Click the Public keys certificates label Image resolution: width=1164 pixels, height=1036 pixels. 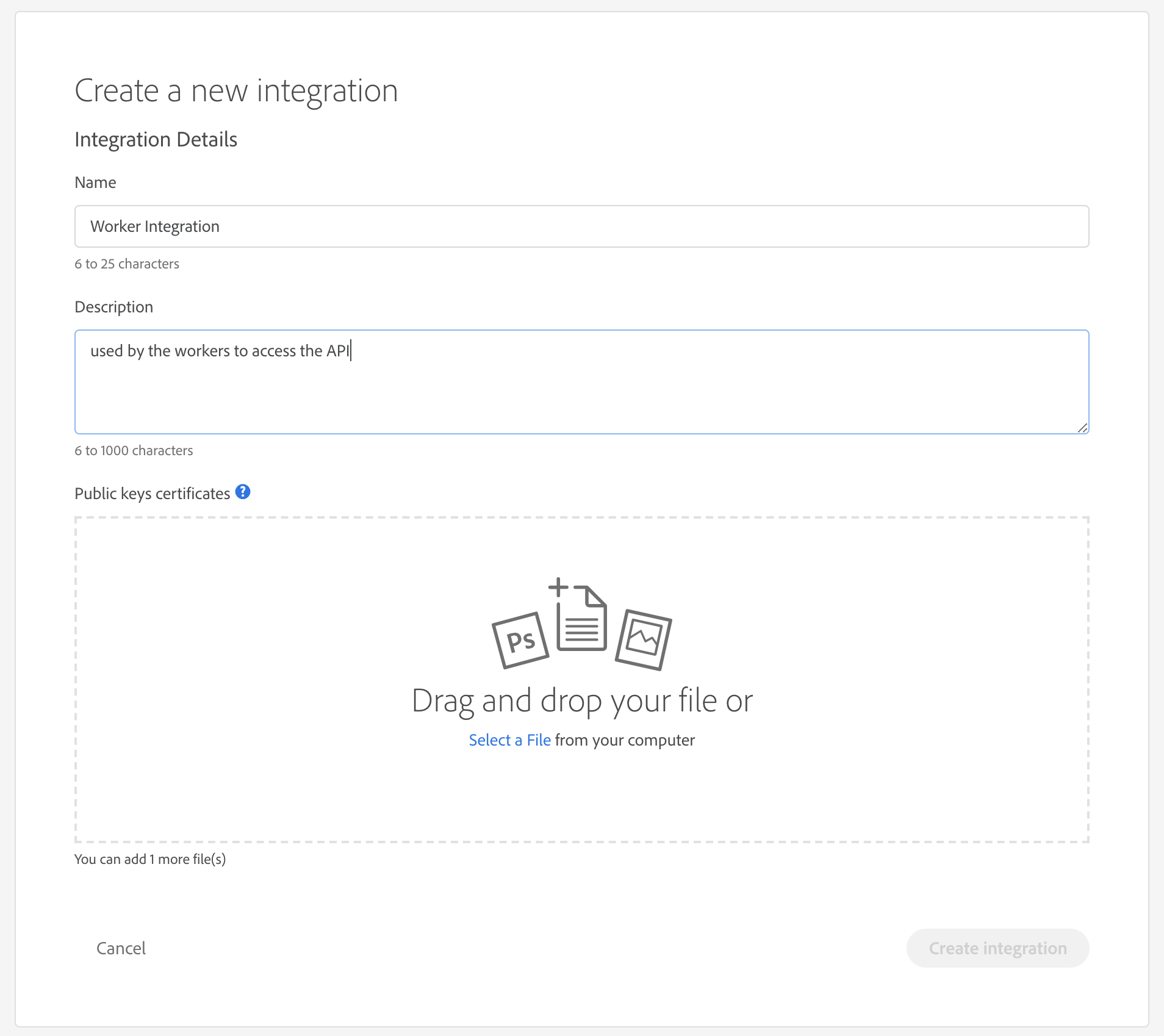pos(153,493)
